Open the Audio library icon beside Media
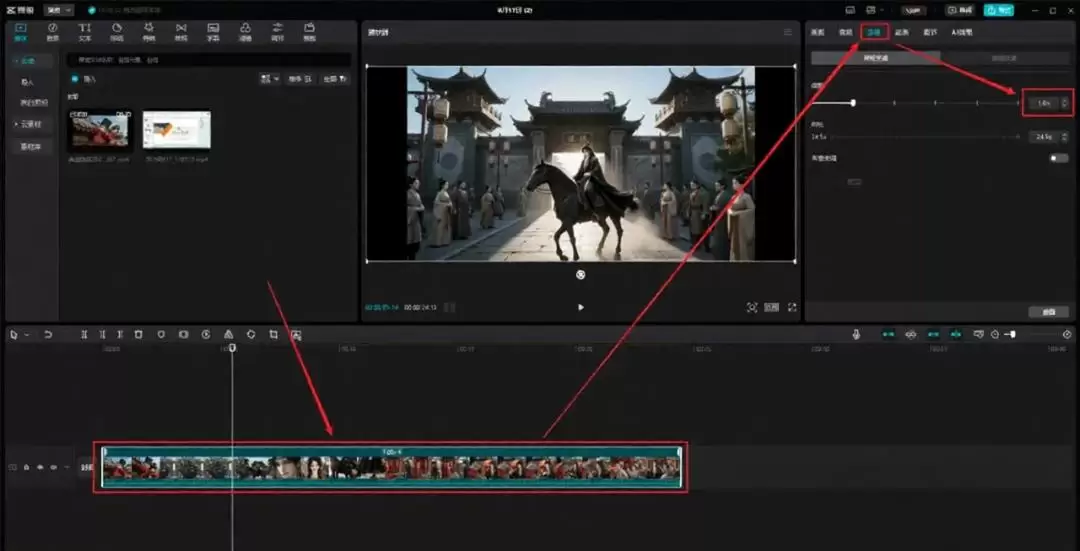The width and height of the screenshot is (1080, 551). (x=52, y=32)
